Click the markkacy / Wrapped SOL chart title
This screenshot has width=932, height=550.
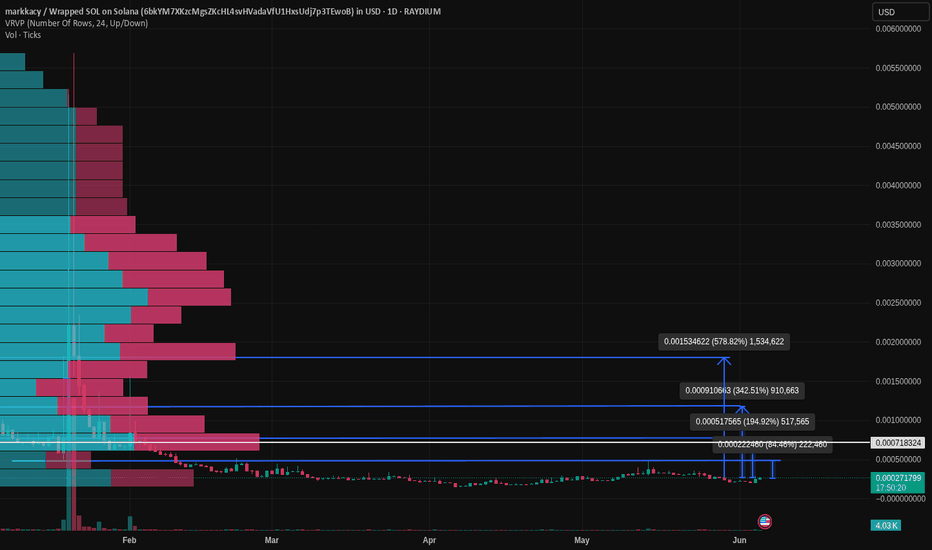[223, 11]
